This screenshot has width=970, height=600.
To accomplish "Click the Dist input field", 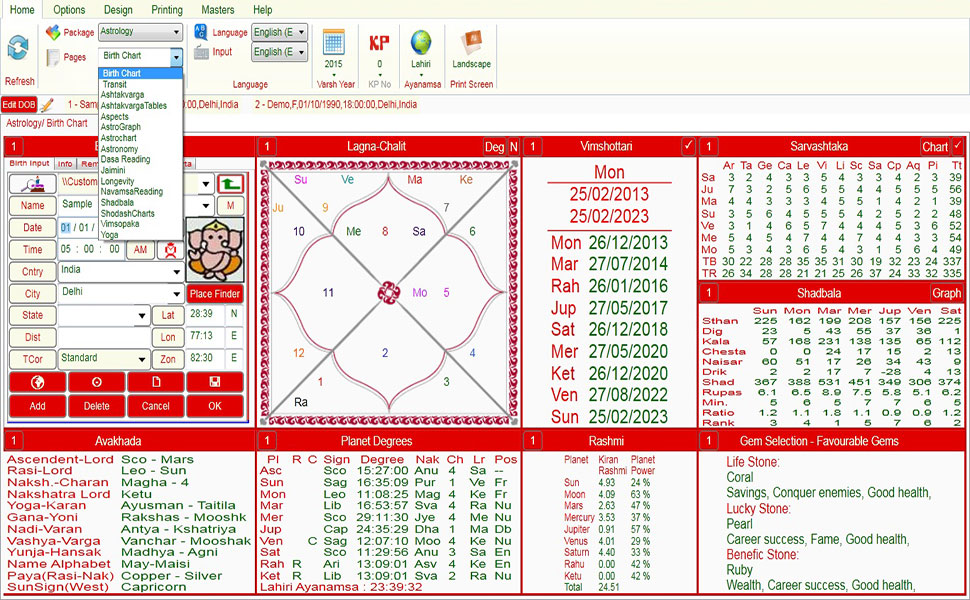I will click(x=104, y=337).
